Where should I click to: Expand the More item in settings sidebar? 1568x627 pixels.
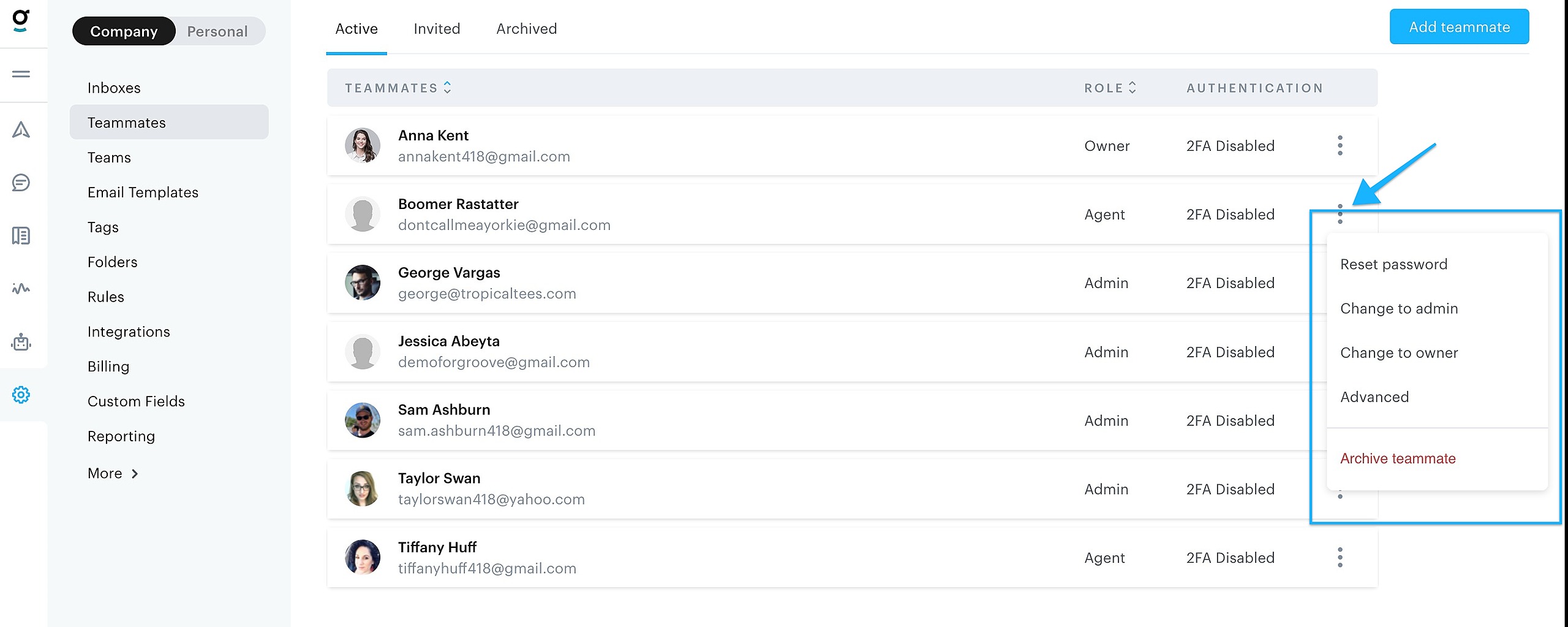[113, 473]
